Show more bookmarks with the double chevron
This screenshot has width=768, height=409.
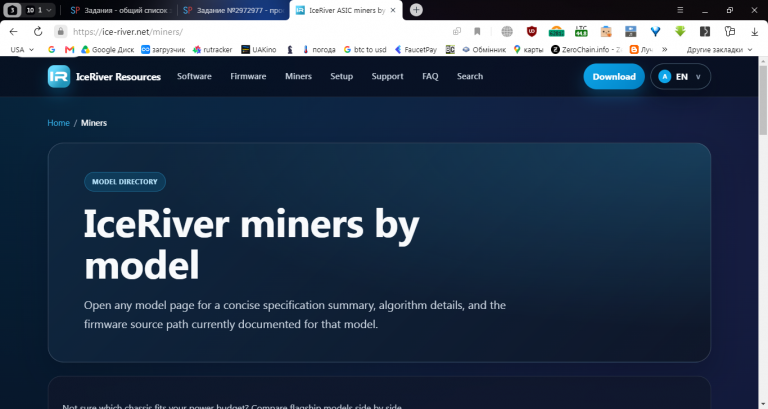[665, 49]
